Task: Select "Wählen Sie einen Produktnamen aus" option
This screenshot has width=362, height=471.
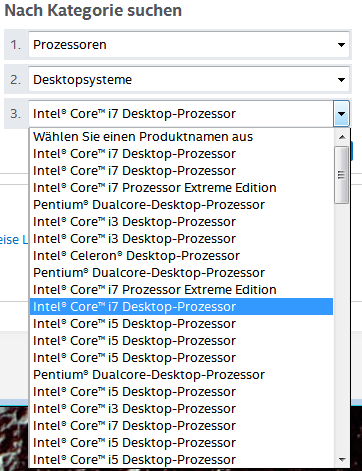Action: (181, 137)
